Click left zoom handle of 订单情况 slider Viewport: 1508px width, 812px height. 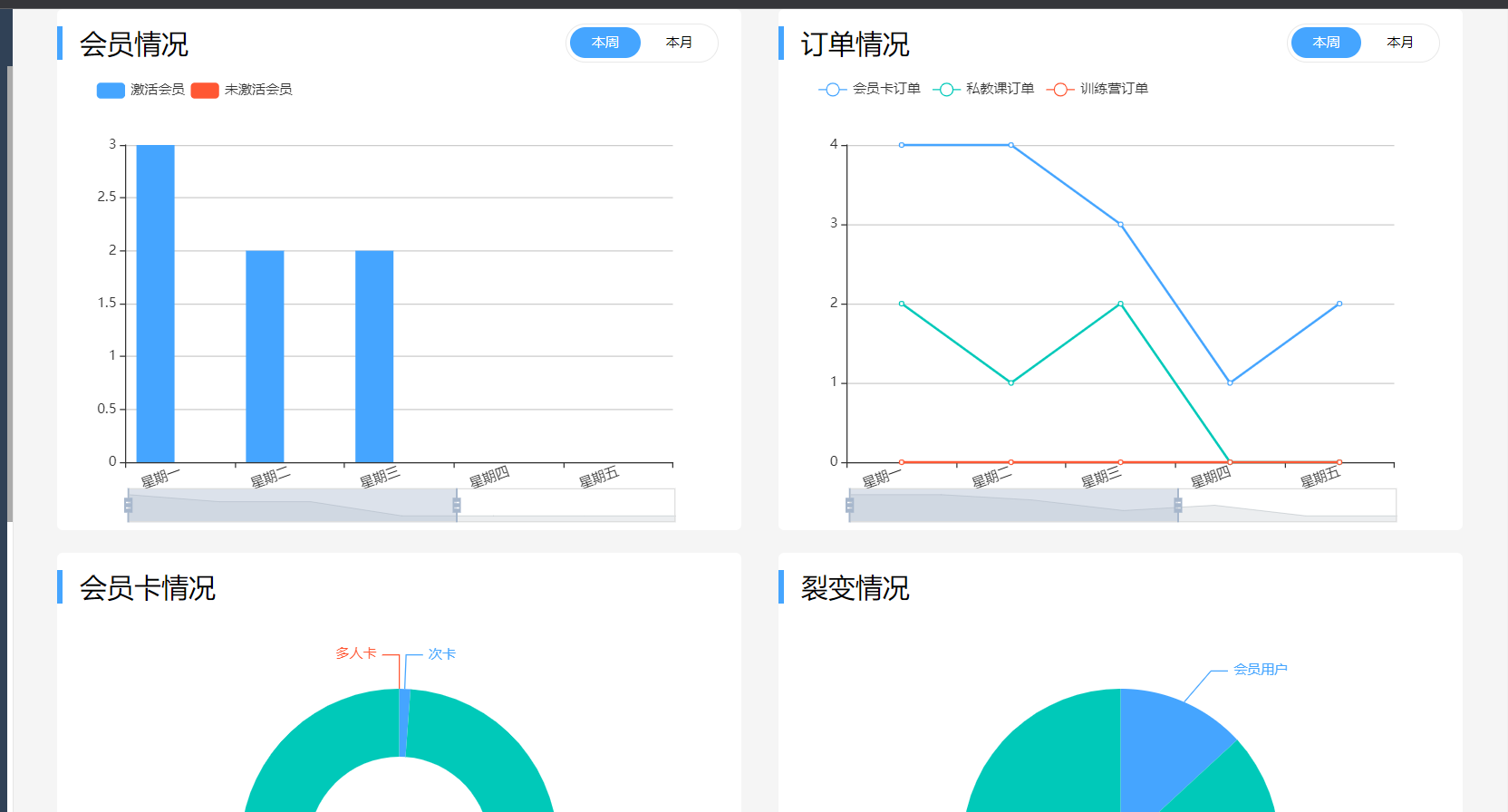849,505
